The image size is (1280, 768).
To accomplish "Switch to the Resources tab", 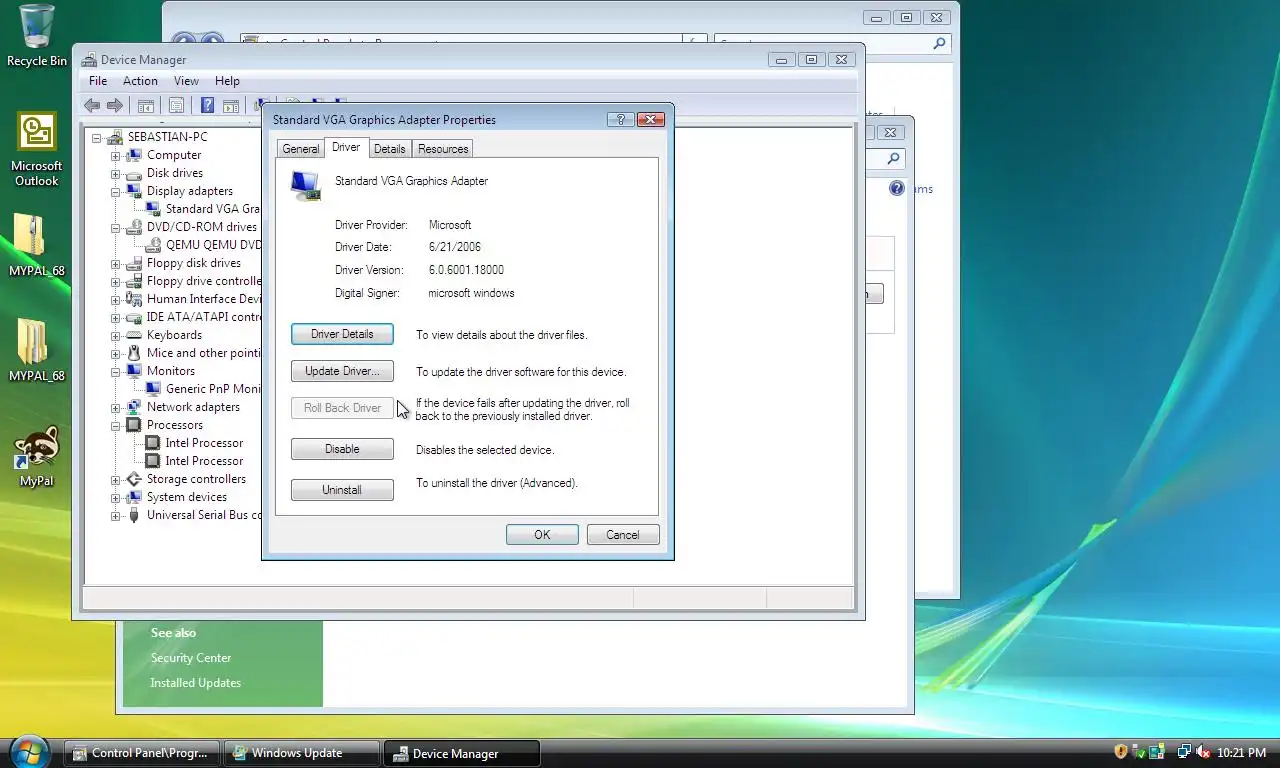I will coord(443,149).
